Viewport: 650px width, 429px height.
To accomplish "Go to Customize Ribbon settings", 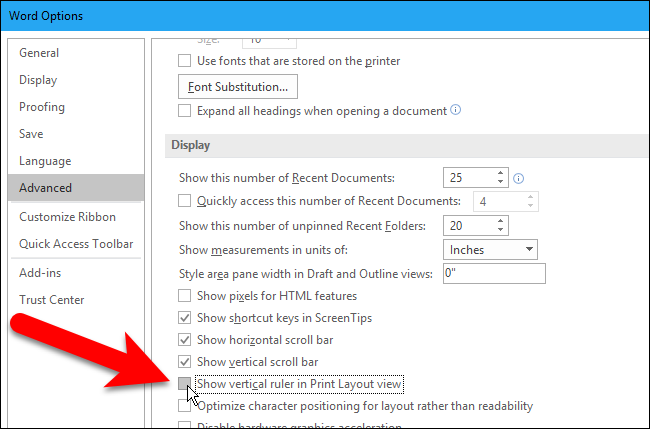I will 67,217.
